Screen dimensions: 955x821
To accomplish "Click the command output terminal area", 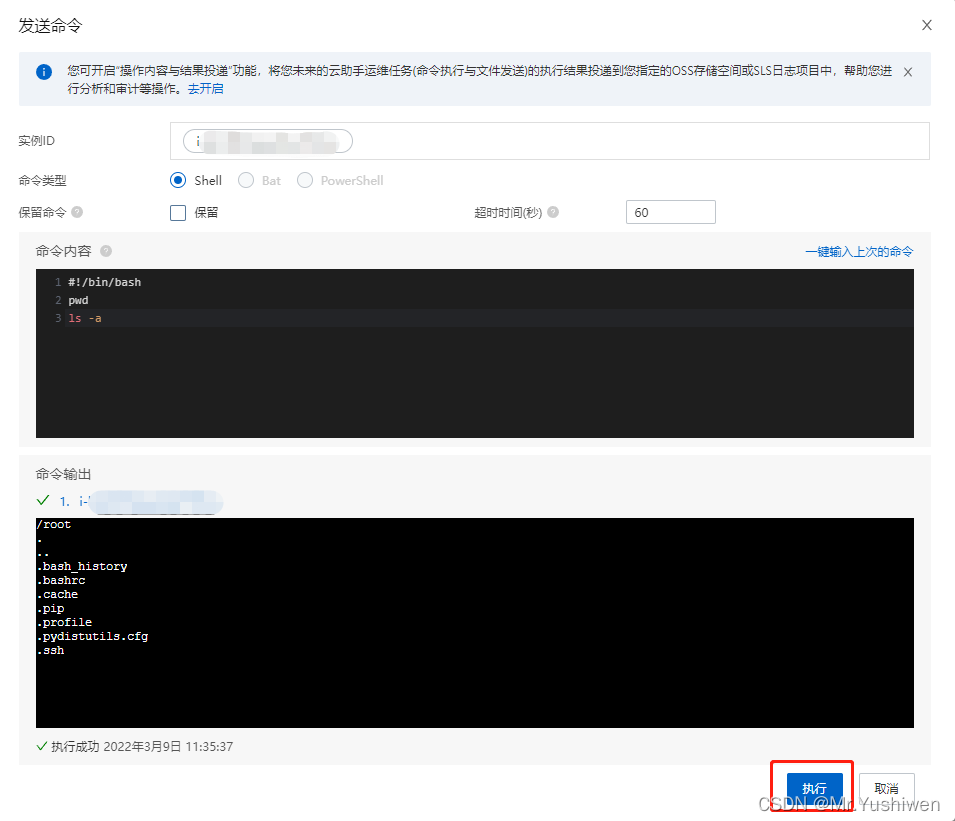I will [x=474, y=680].
